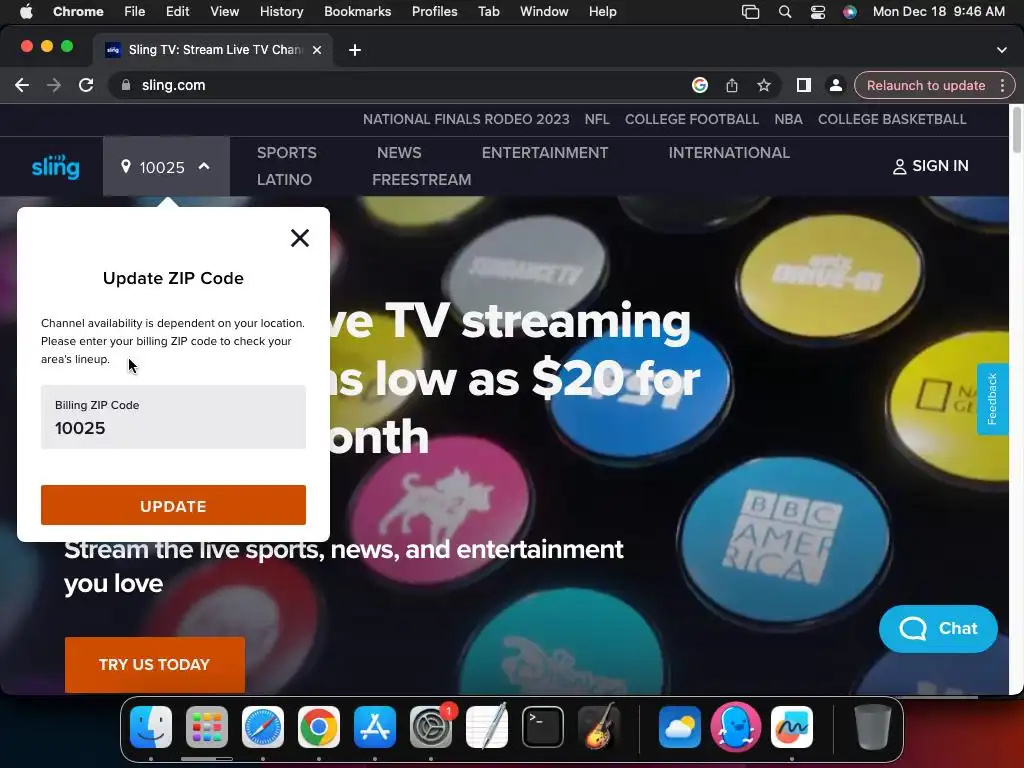Open the History menu
Image resolution: width=1024 pixels, height=768 pixels.
(x=281, y=11)
